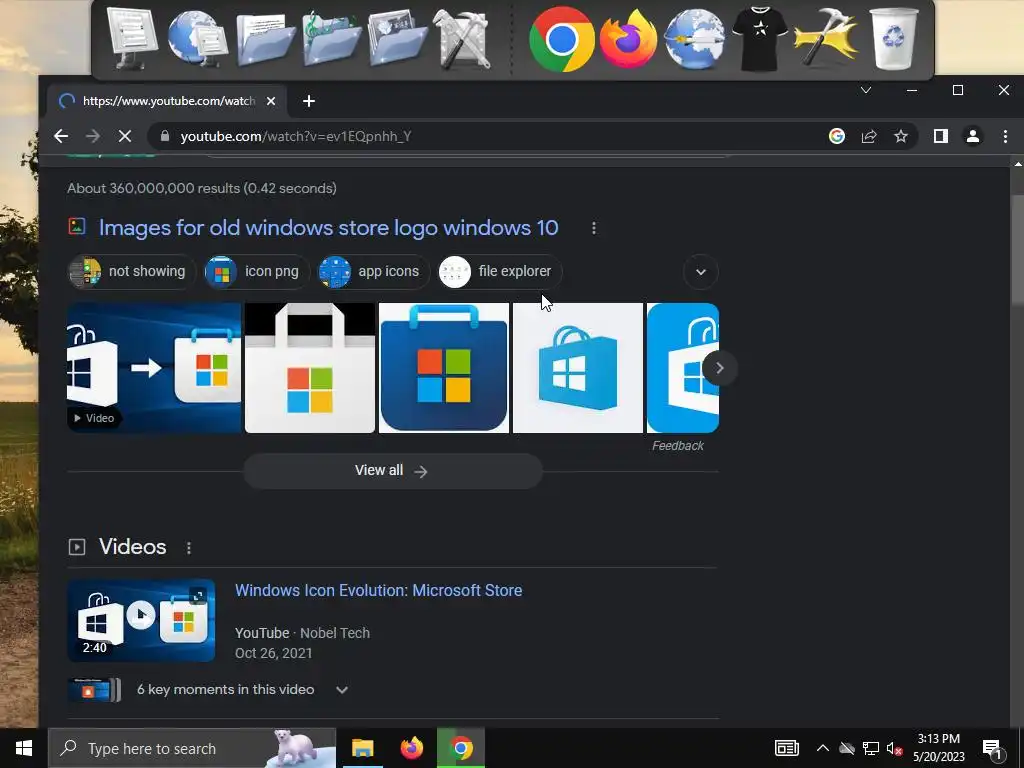Open File Explorer from the taskbar
Viewport: 1024px width, 768px height.
(362, 748)
